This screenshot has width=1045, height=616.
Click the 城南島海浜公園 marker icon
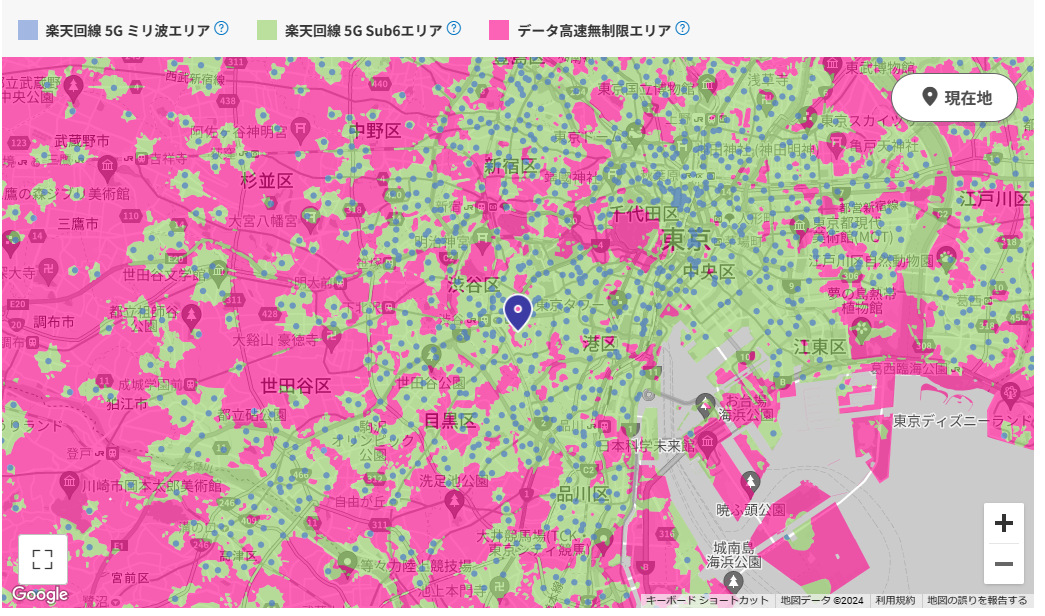pos(733,581)
